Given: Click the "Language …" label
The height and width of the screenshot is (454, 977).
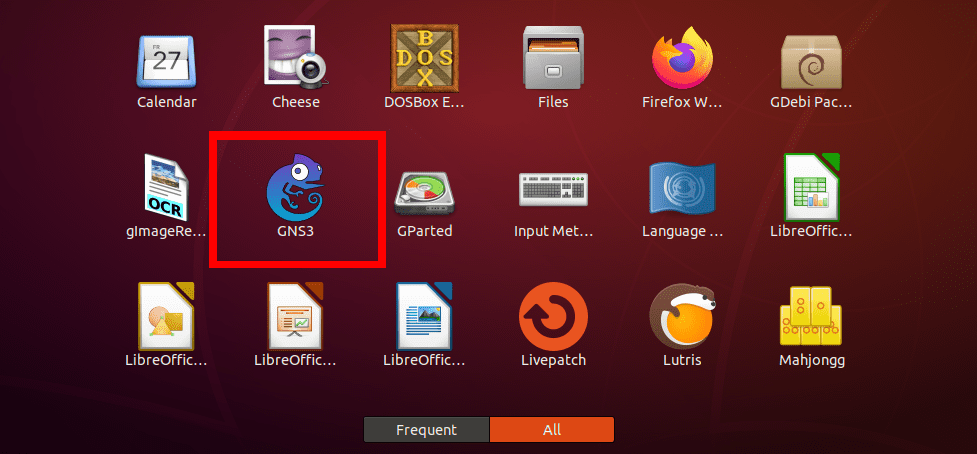Looking at the screenshot, I should click(x=682, y=232).
